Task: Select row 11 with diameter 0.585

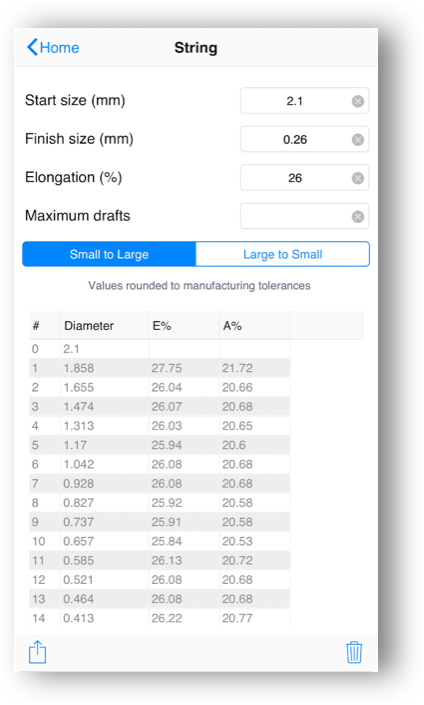Action: pyautogui.click(x=160, y=561)
